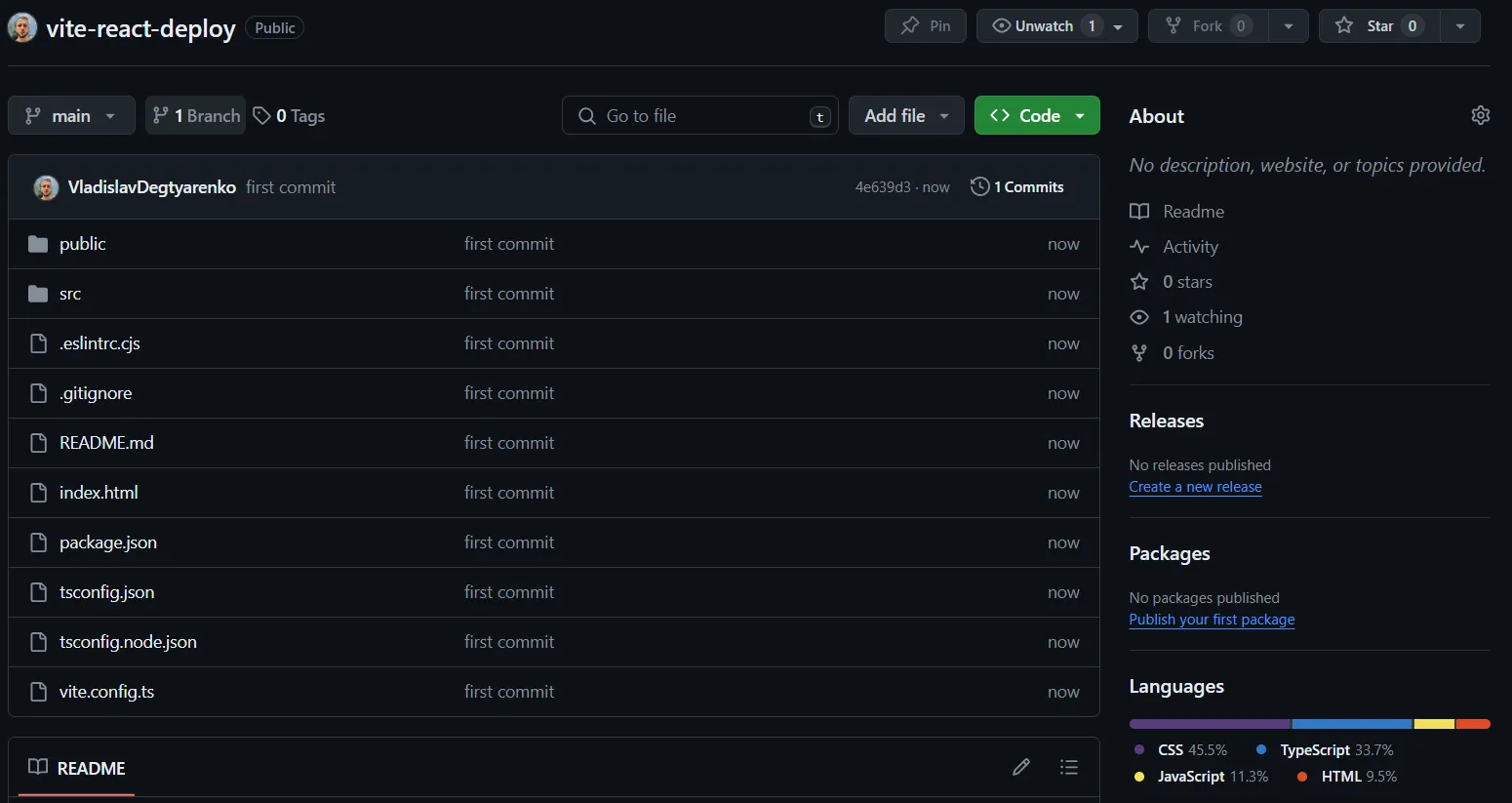Click the file icon beside tsconfig.node.json

pyautogui.click(x=38, y=642)
